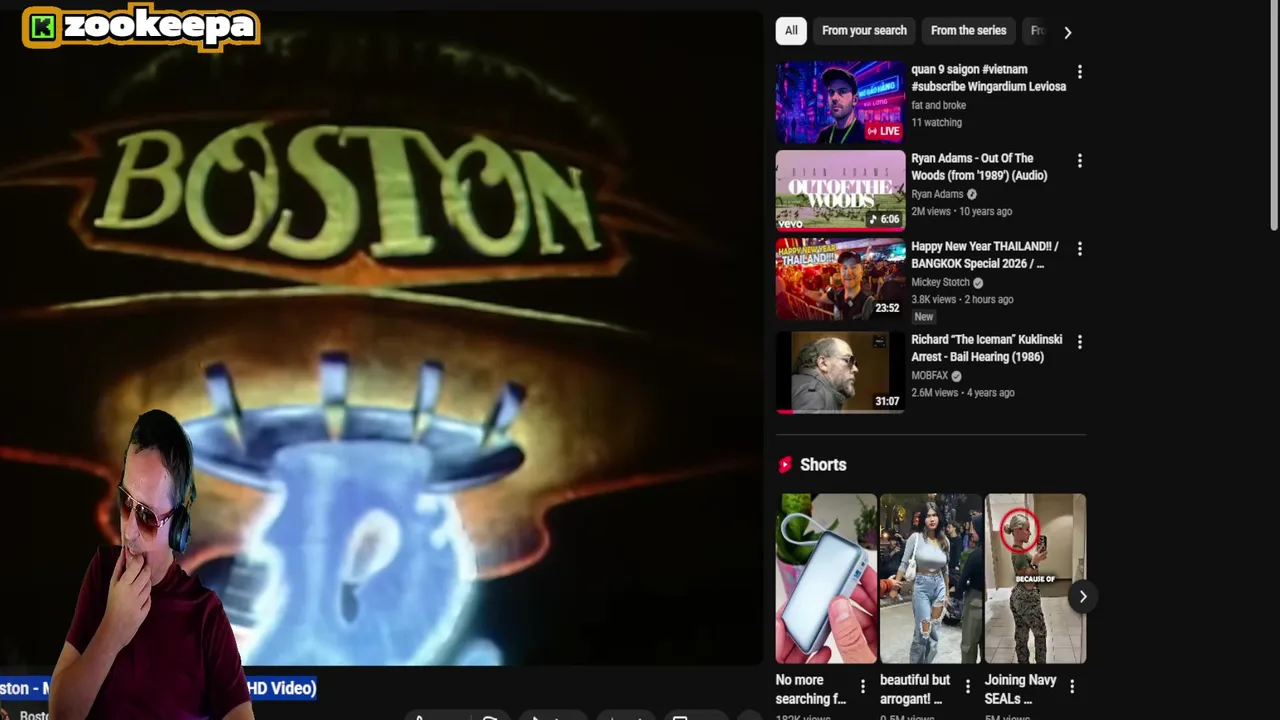Open the Happy New Year THAILAND video title
This screenshot has width=1280, height=720.
984,255
